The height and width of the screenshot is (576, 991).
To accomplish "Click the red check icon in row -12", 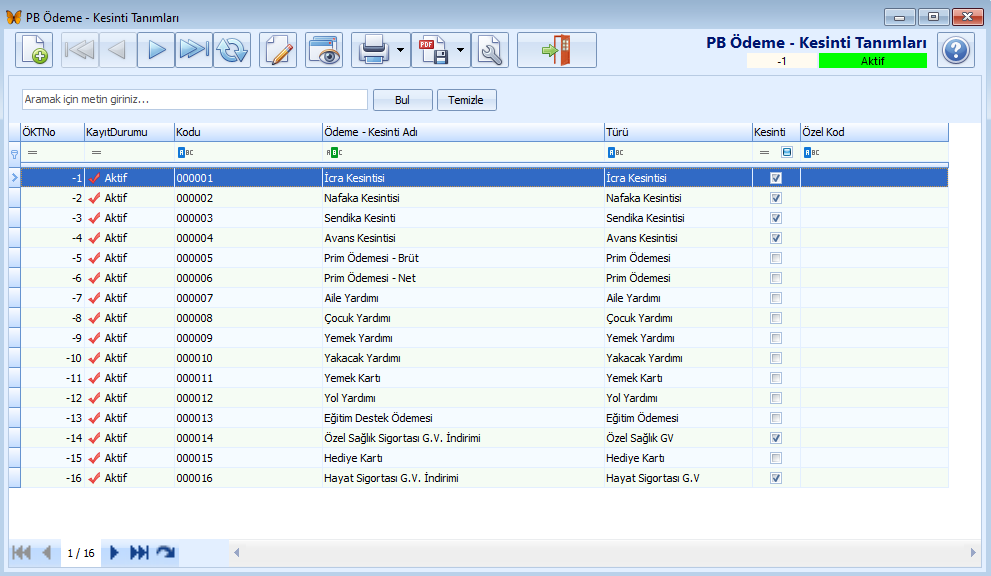I will 95,398.
